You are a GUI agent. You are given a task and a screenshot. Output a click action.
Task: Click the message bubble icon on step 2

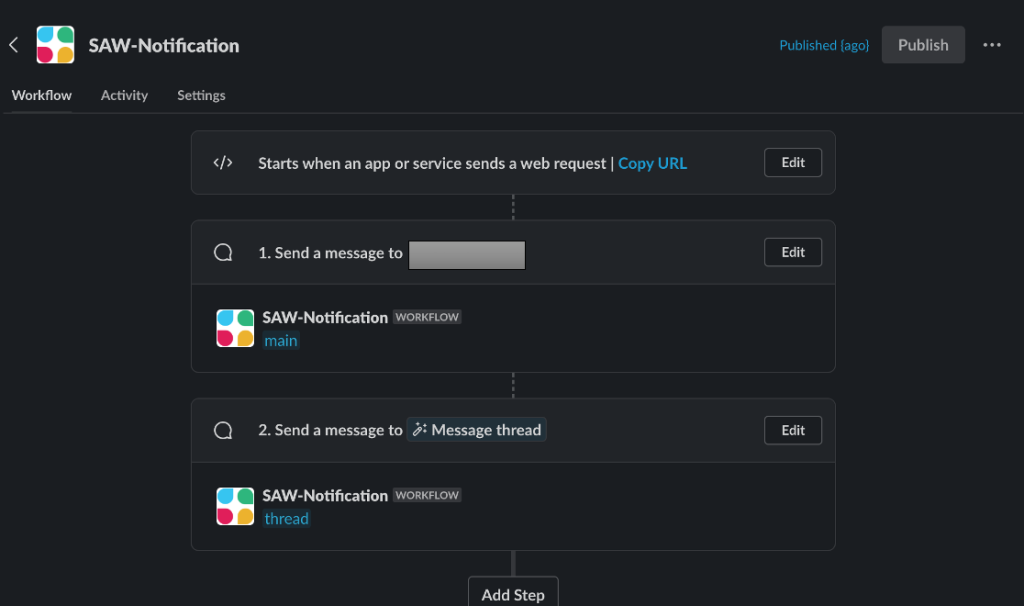tap(222, 430)
